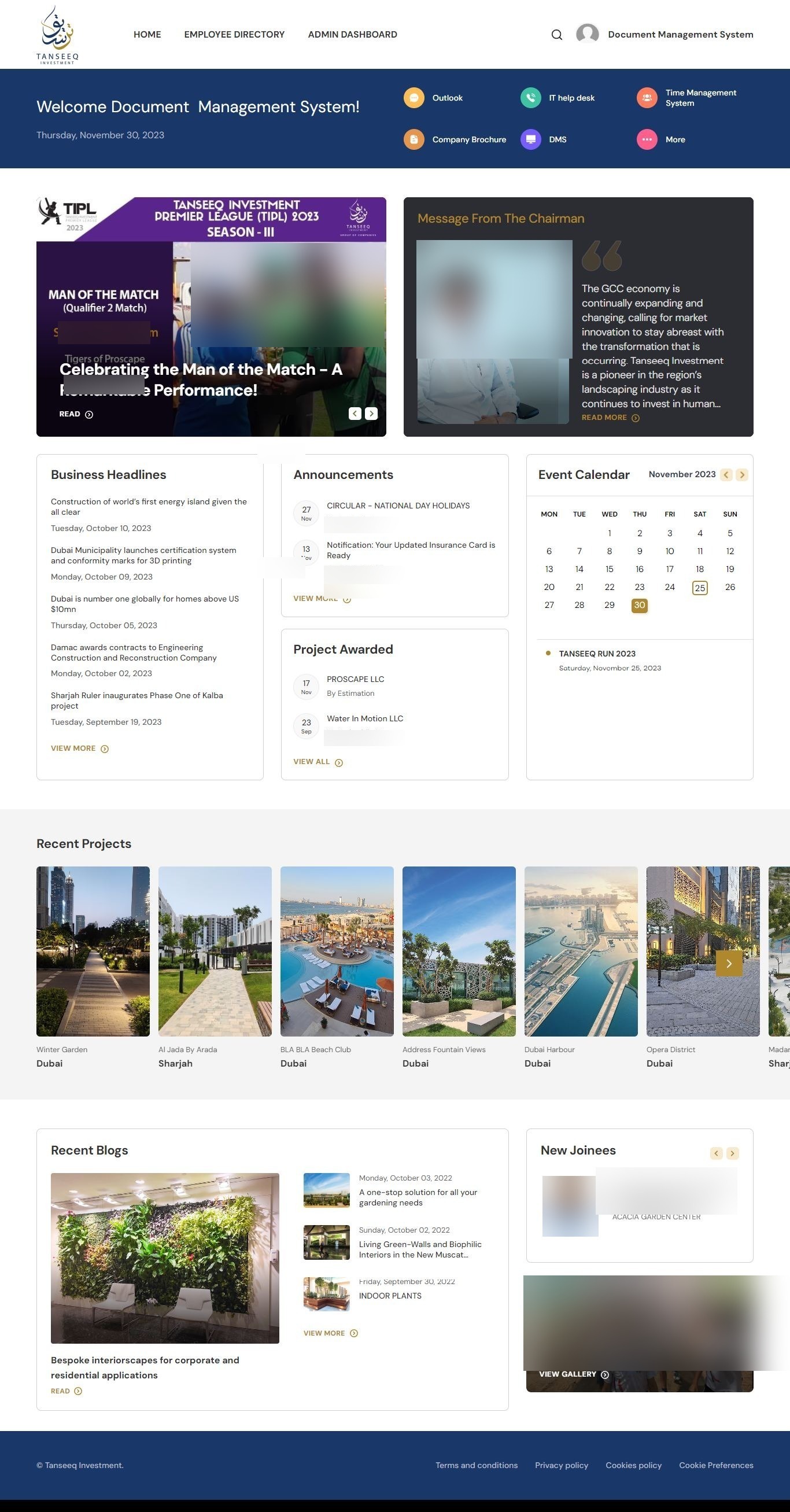Select highlighted day 30 in calendar
790x1512 pixels.
tap(639, 605)
